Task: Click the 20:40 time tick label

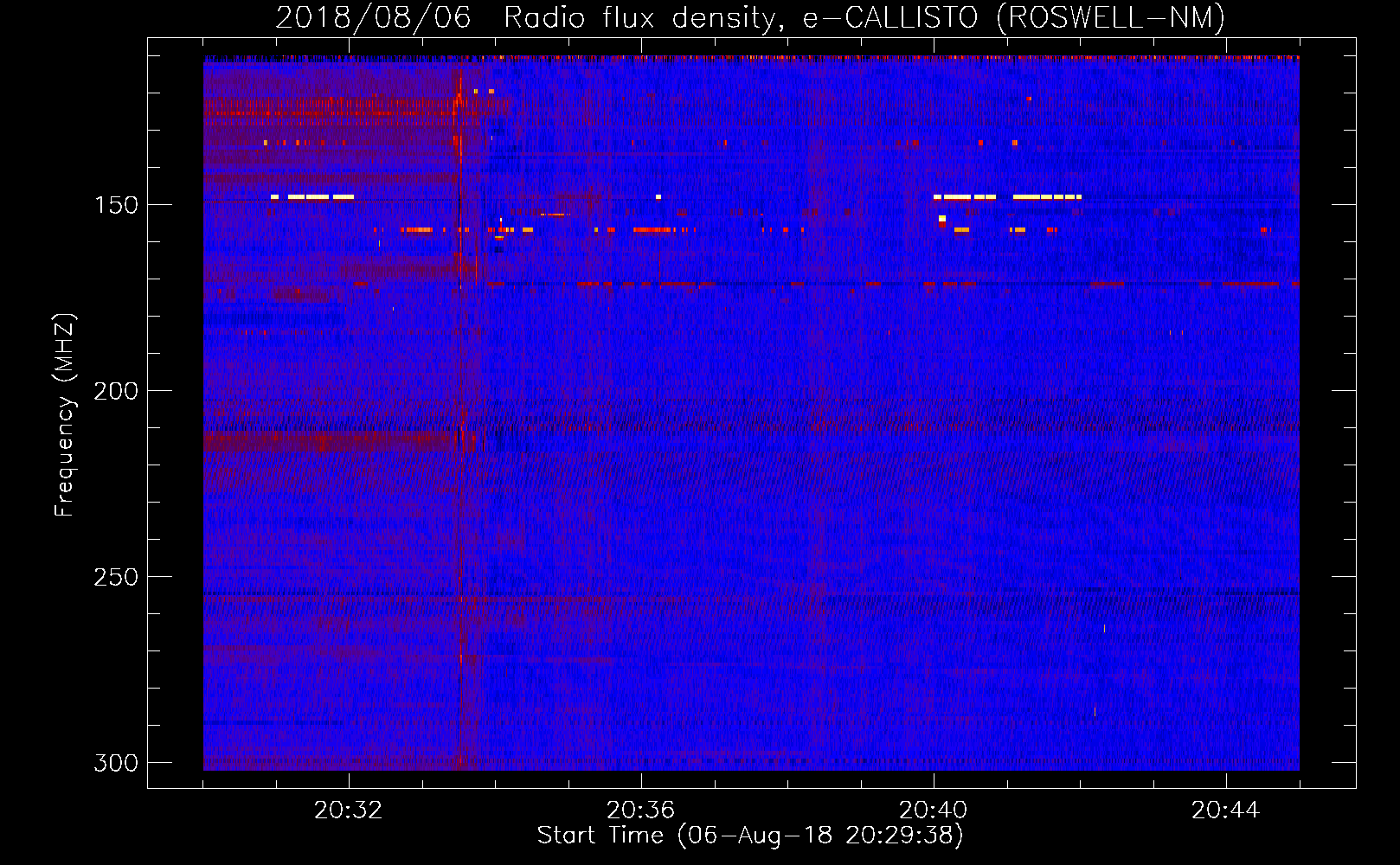Action: click(933, 811)
